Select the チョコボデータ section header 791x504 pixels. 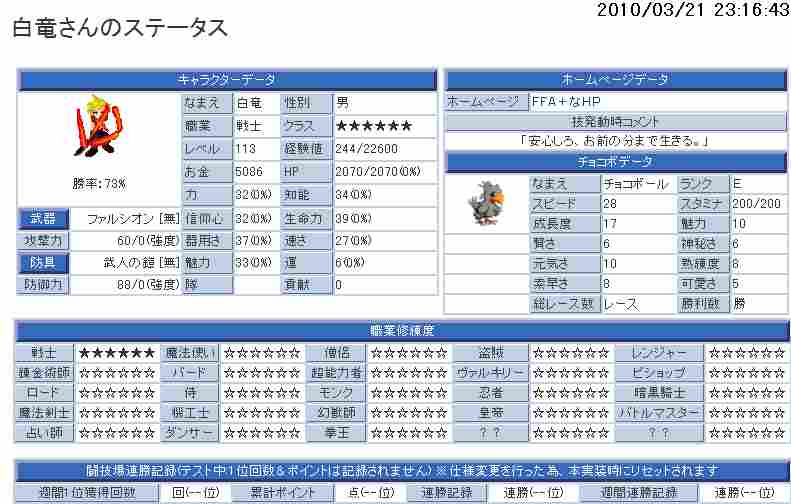coord(615,161)
